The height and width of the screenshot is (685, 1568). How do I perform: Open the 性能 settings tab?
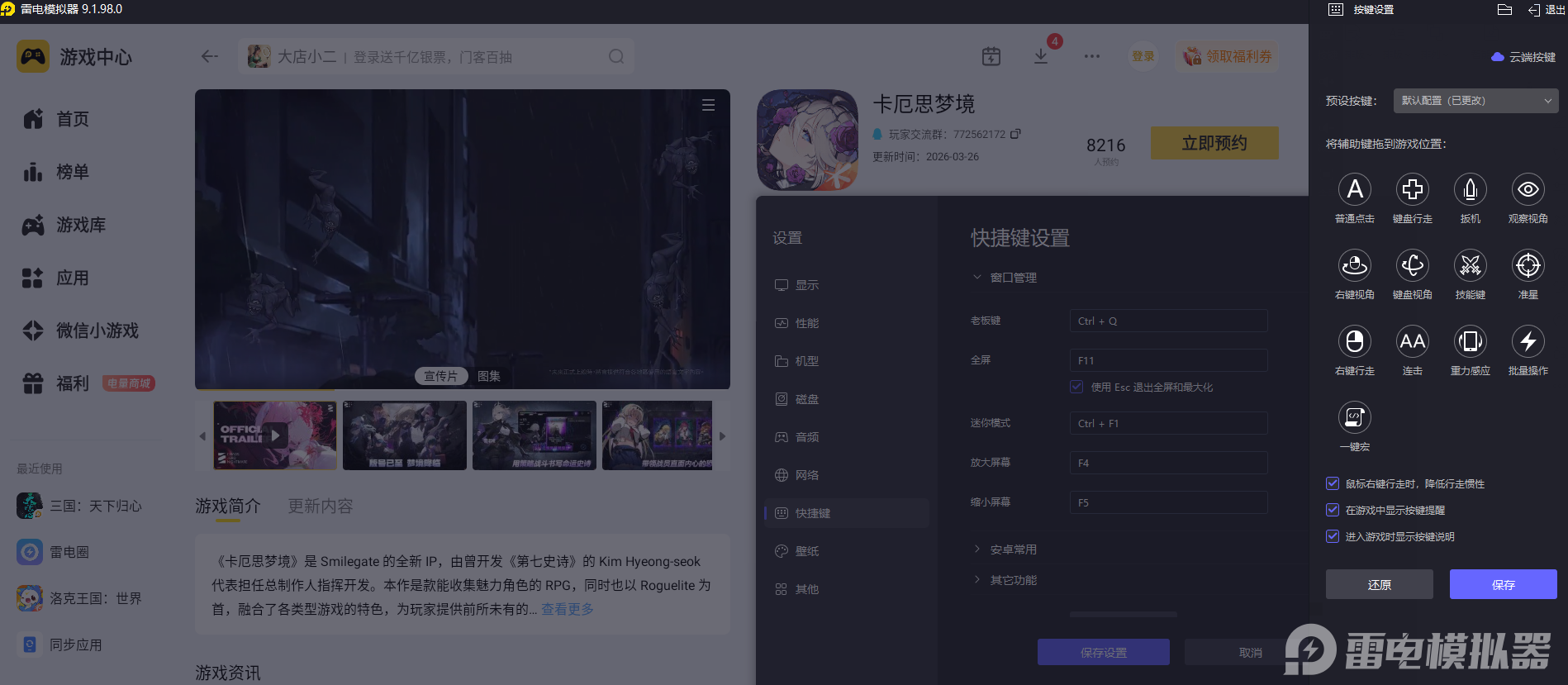pos(806,323)
